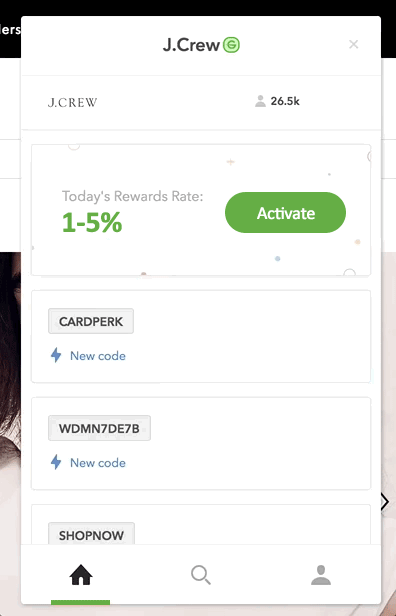
Task: Open the account profile tab
Action: [321, 575]
